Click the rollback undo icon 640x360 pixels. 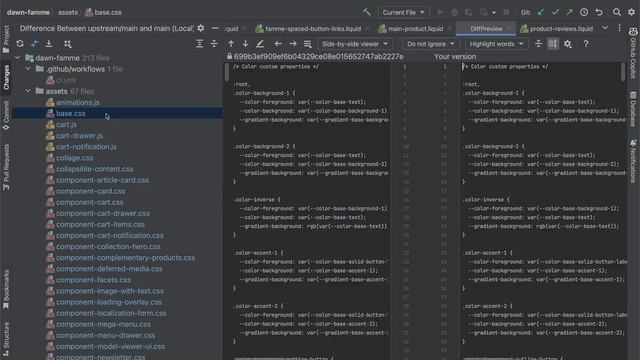(x=599, y=12)
